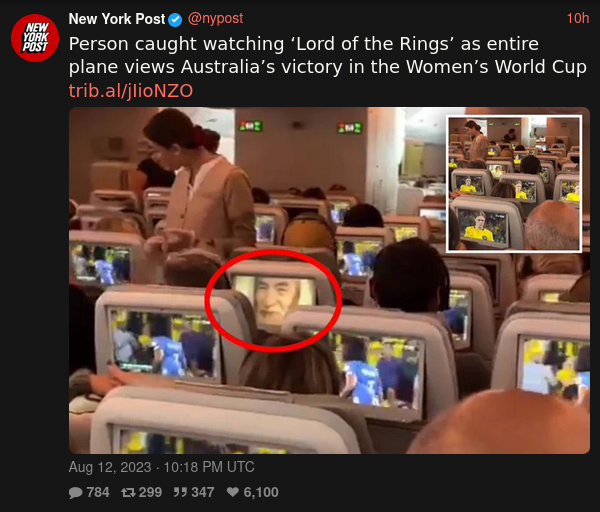Image resolution: width=600 pixels, height=512 pixels.
Task: Click the quote marks icon
Action: coord(179,492)
